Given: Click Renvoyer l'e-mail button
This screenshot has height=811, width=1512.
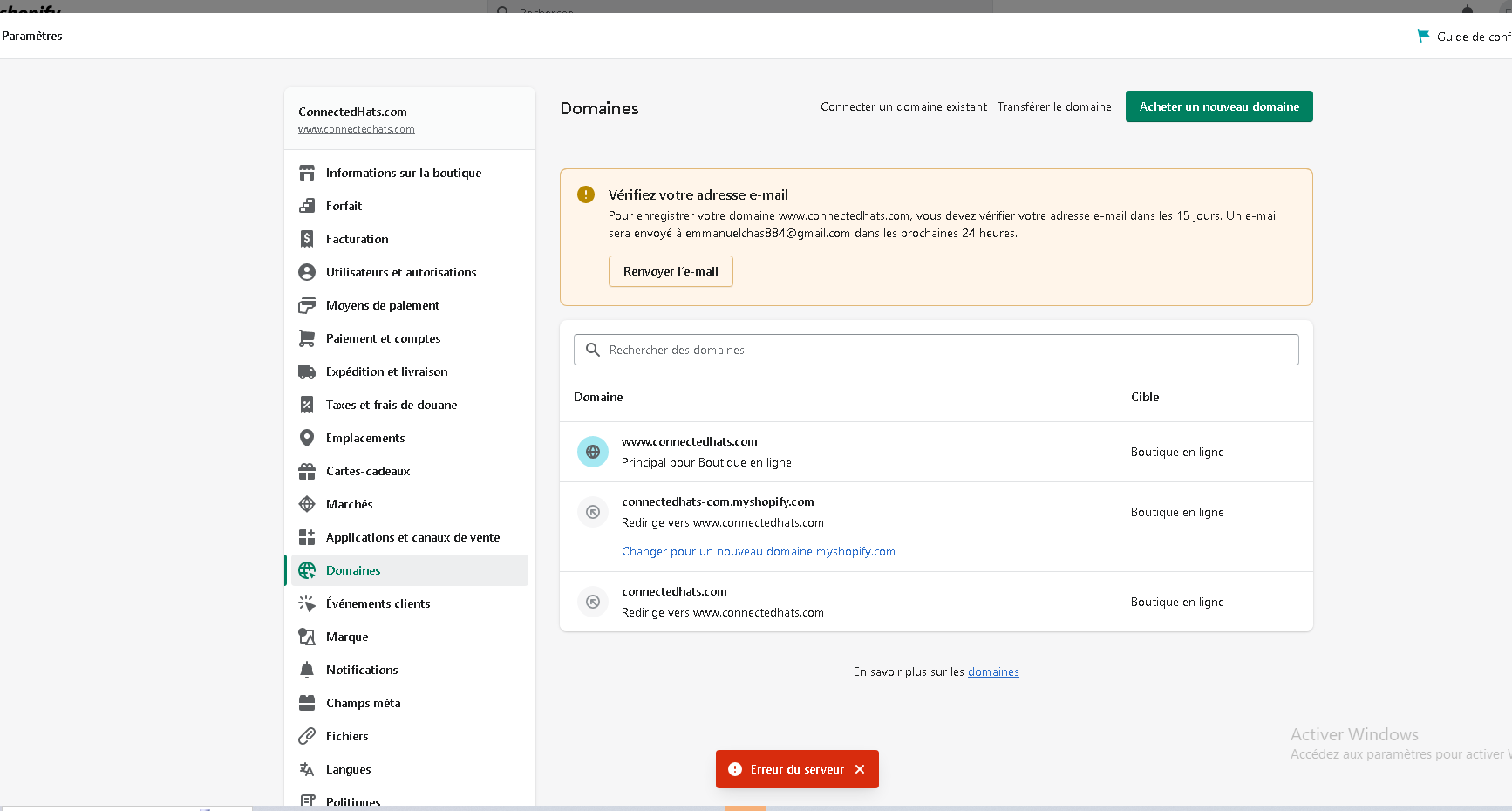Looking at the screenshot, I should (671, 271).
